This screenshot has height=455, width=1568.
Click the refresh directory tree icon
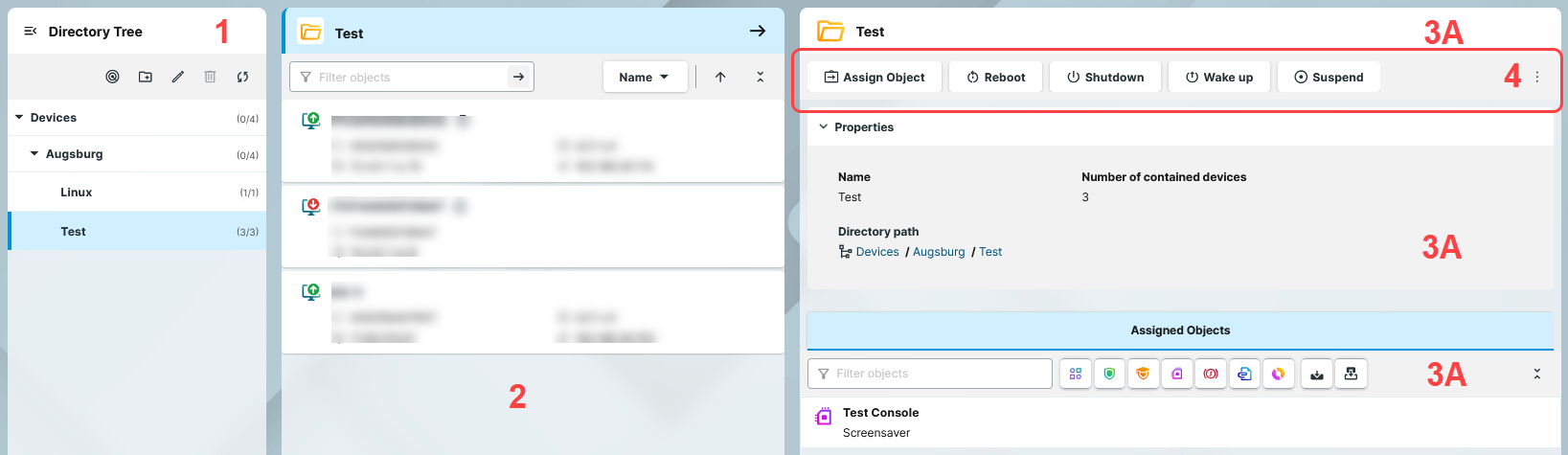pyautogui.click(x=243, y=77)
